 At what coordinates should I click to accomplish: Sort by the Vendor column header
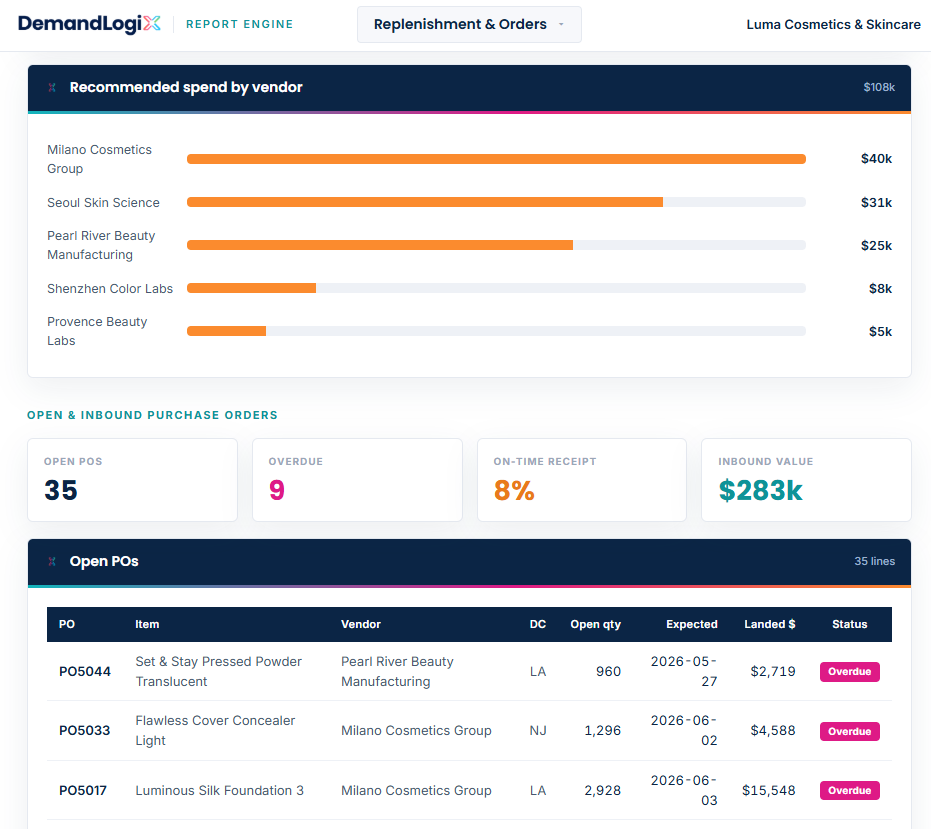[x=360, y=624]
